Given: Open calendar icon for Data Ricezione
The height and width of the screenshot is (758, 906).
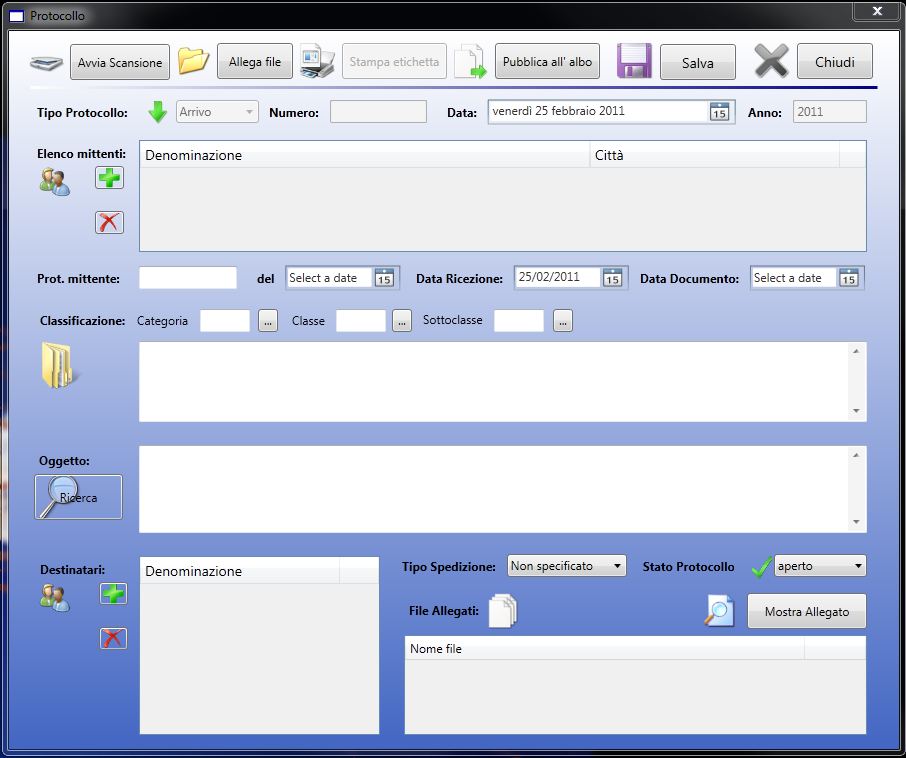Looking at the screenshot, I should 612,278.
